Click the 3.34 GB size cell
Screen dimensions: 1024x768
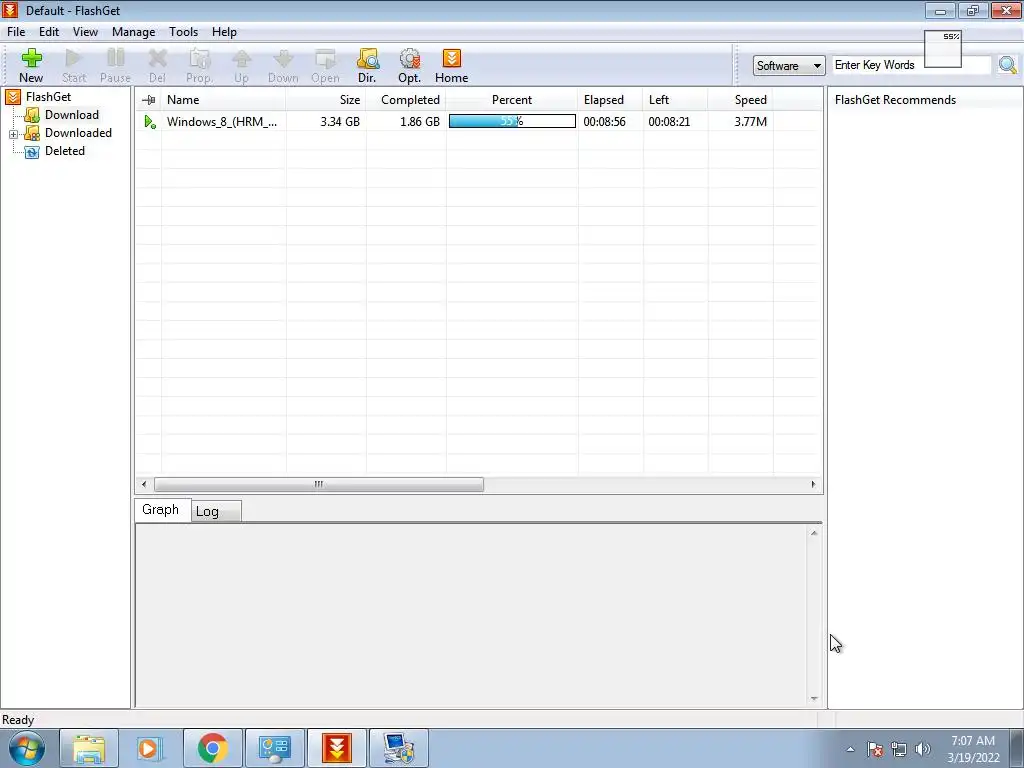tap(340, 121)
